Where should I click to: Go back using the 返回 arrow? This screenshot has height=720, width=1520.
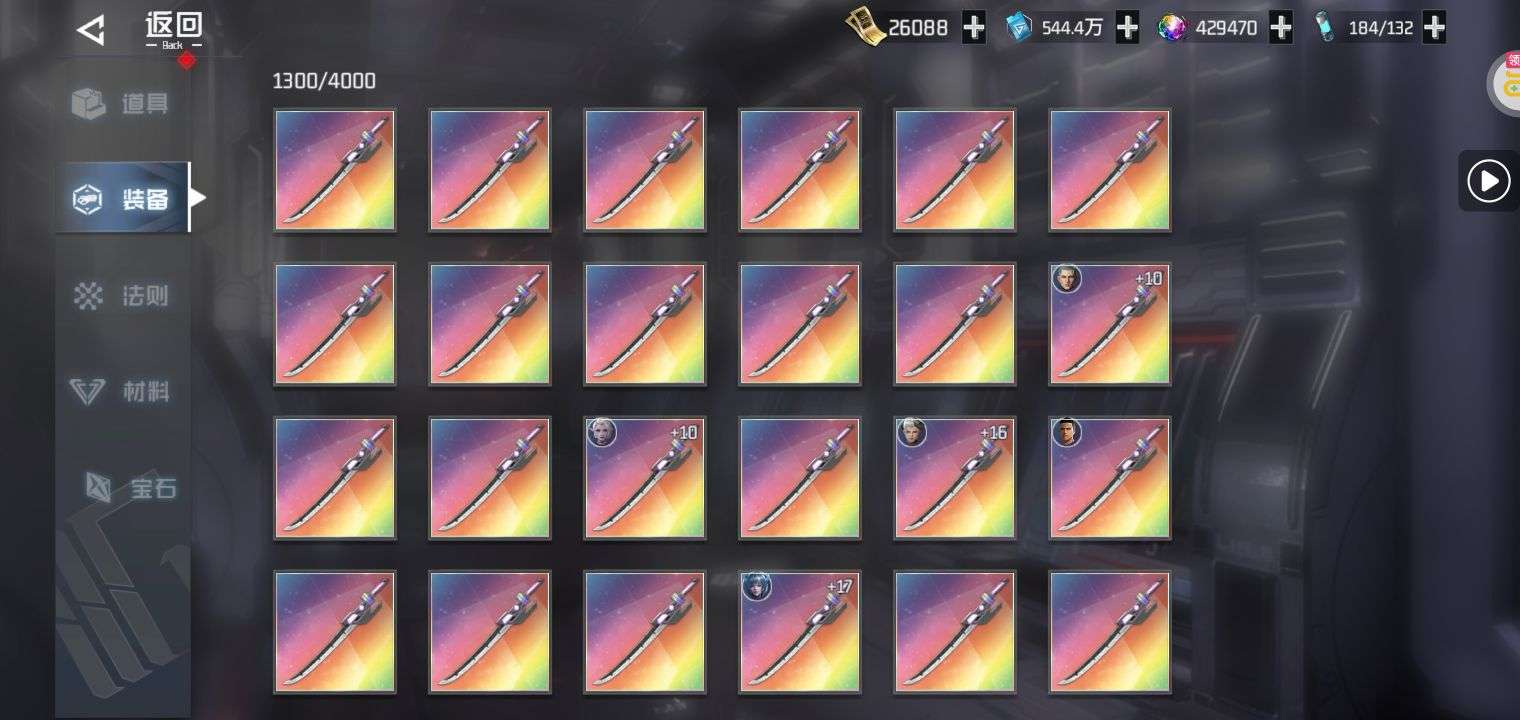(x=91, y=31)
